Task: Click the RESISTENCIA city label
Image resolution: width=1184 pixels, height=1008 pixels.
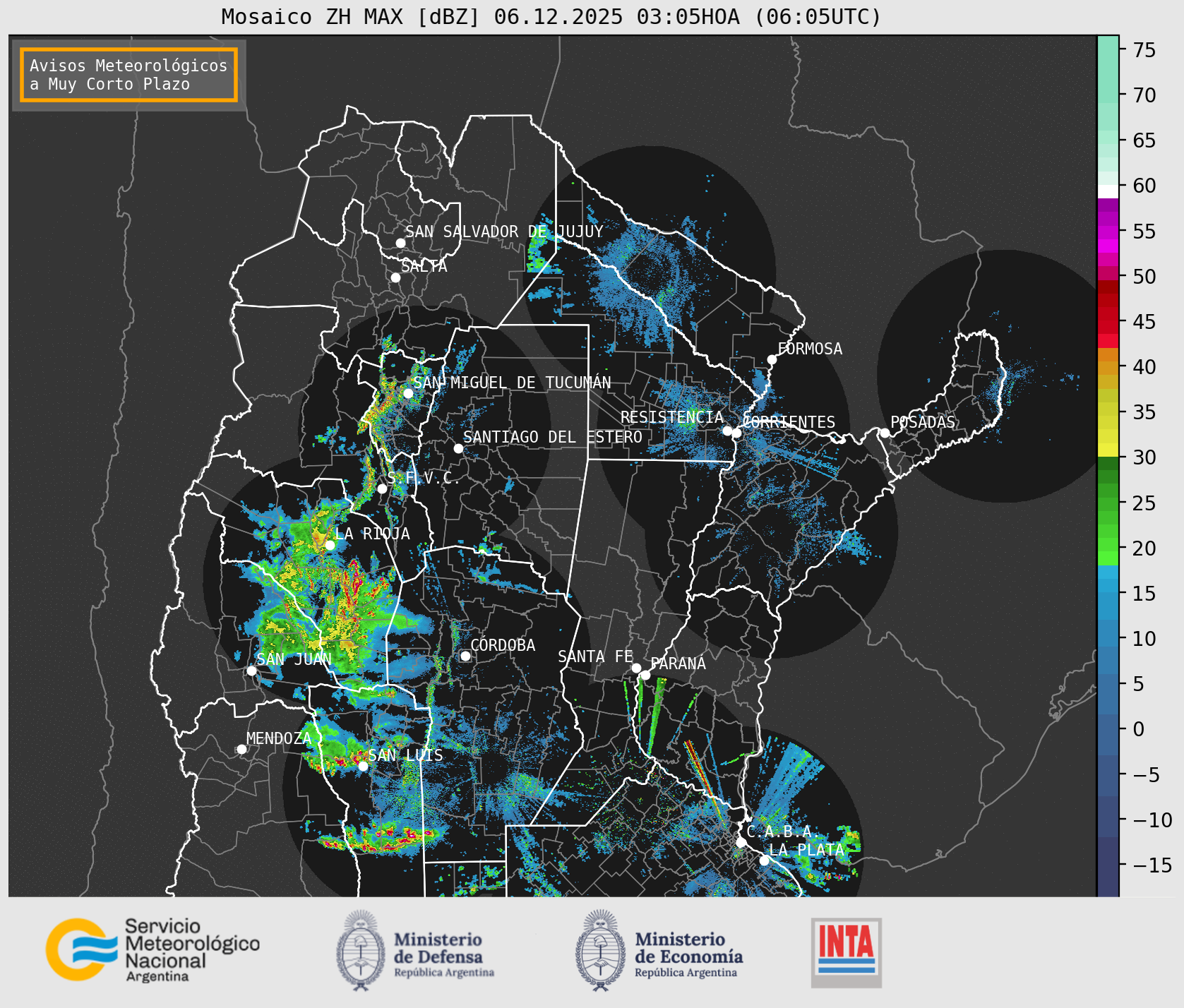Action: (x=672, y=417)
